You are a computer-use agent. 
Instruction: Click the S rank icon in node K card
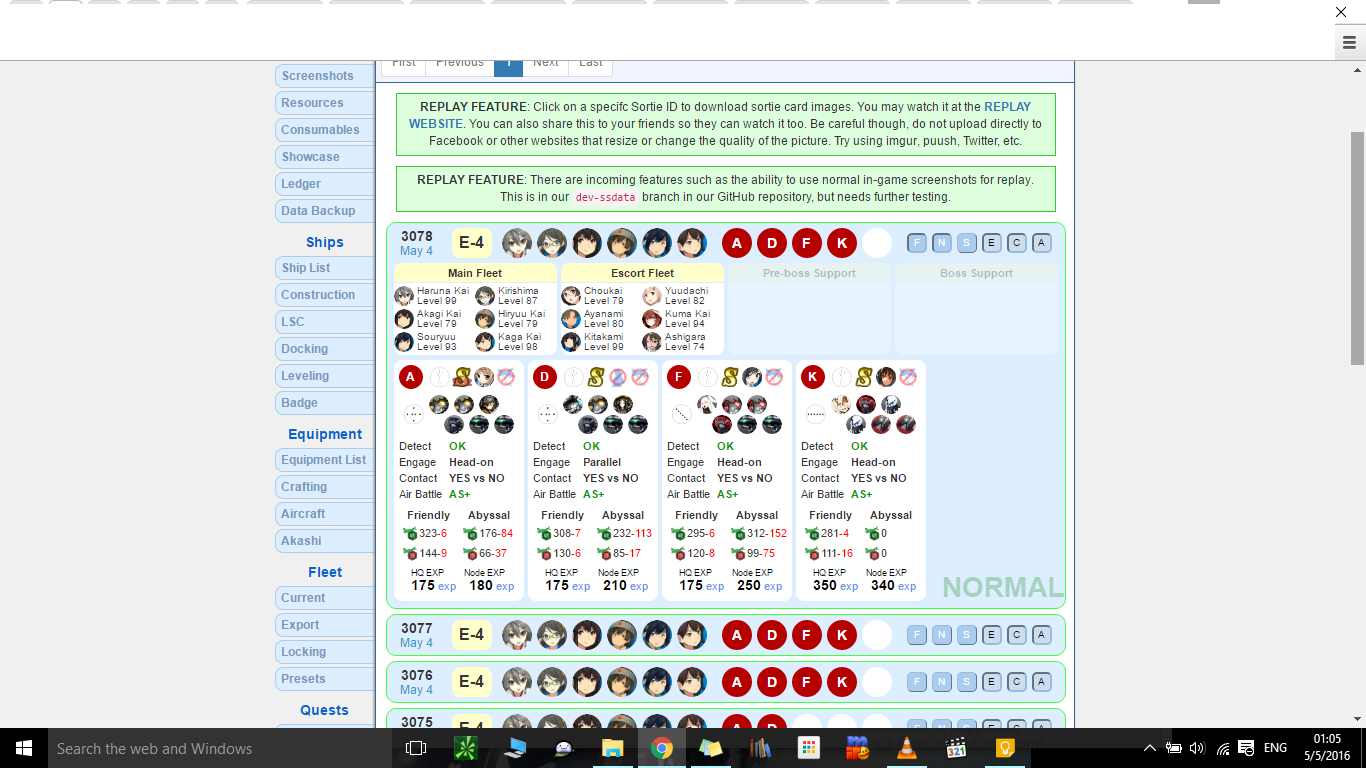[864, 377]
